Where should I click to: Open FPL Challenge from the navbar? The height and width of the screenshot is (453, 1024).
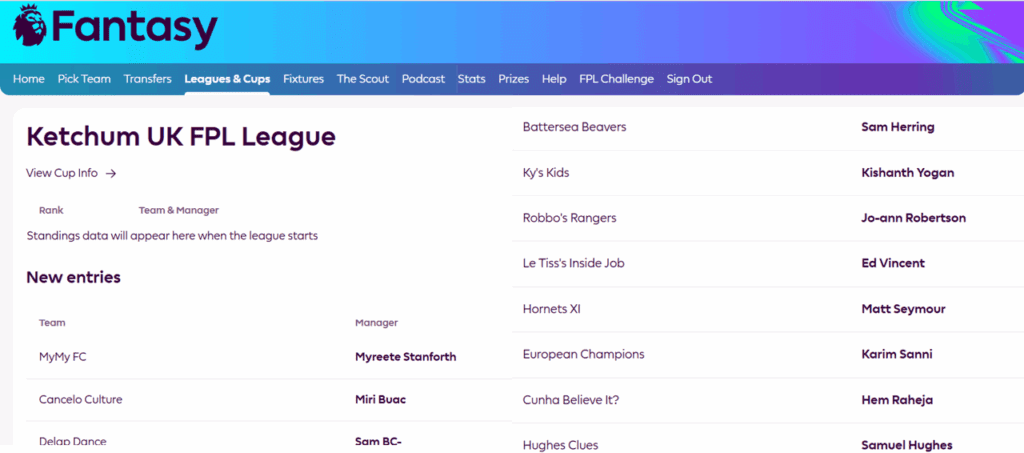coord(616,79)
